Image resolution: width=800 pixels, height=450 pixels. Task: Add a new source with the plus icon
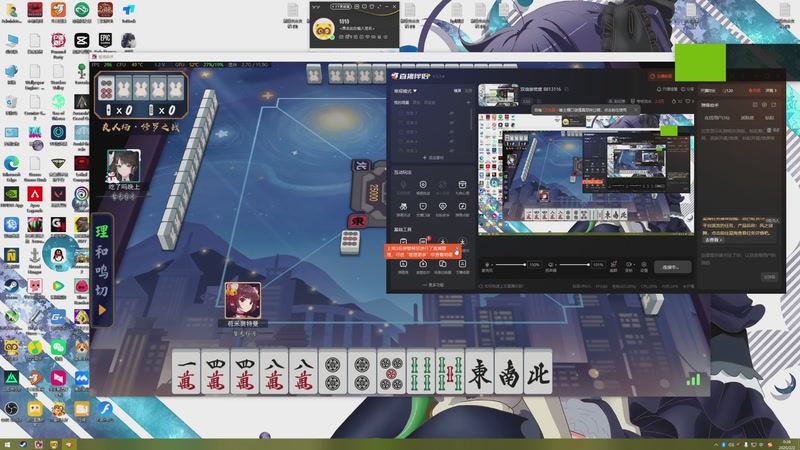(x=468, y=103)
